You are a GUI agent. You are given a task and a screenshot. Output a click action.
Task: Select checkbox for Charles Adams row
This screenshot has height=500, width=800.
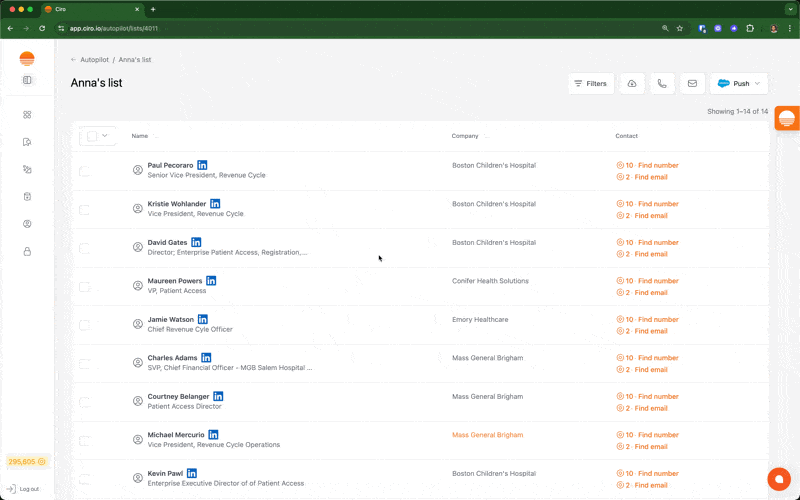85,364
